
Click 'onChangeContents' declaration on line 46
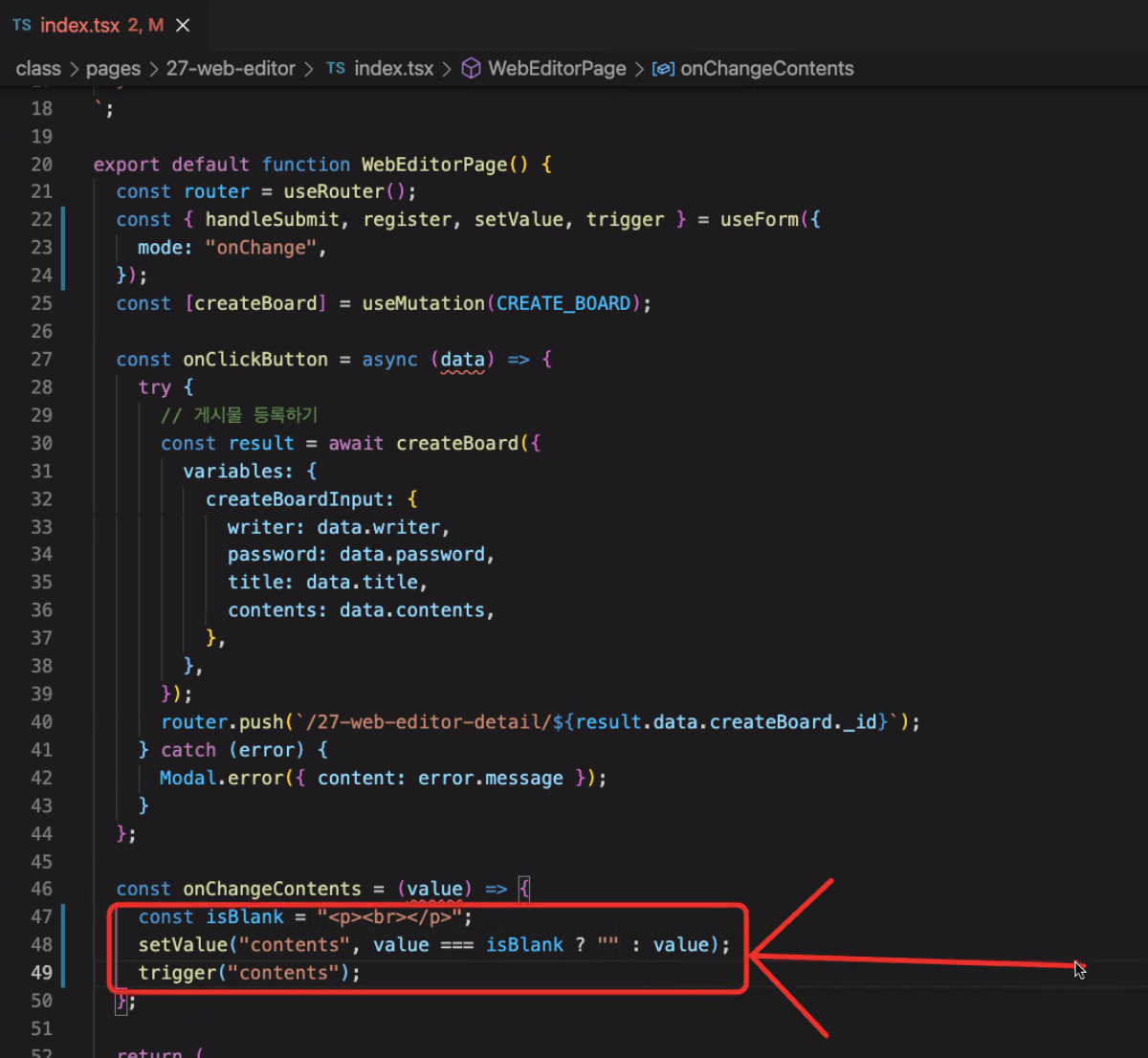coord(273,889)
